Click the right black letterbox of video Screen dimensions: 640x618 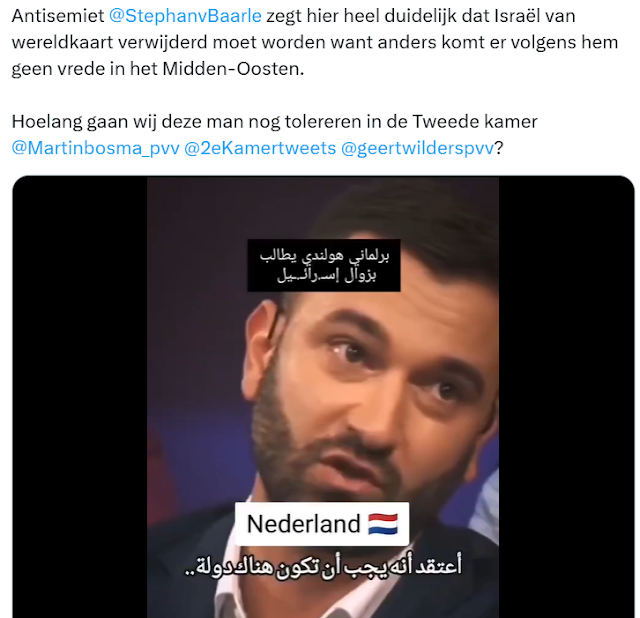click(566, 397)
